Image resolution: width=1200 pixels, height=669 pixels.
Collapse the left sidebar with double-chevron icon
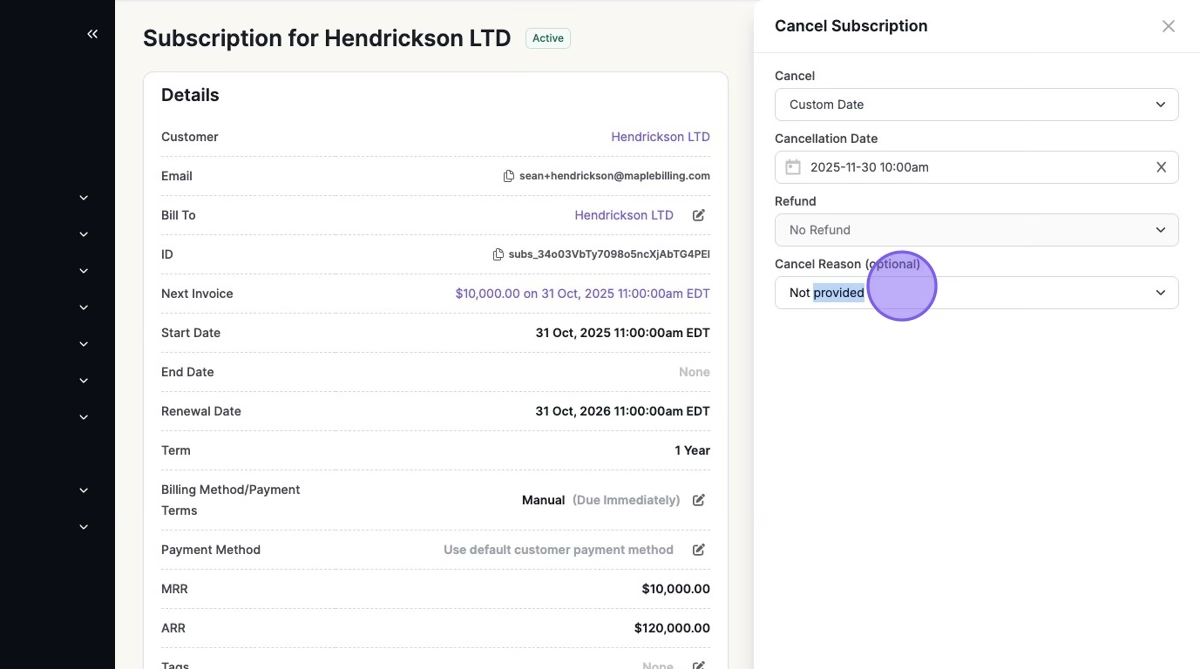[92, 34]
